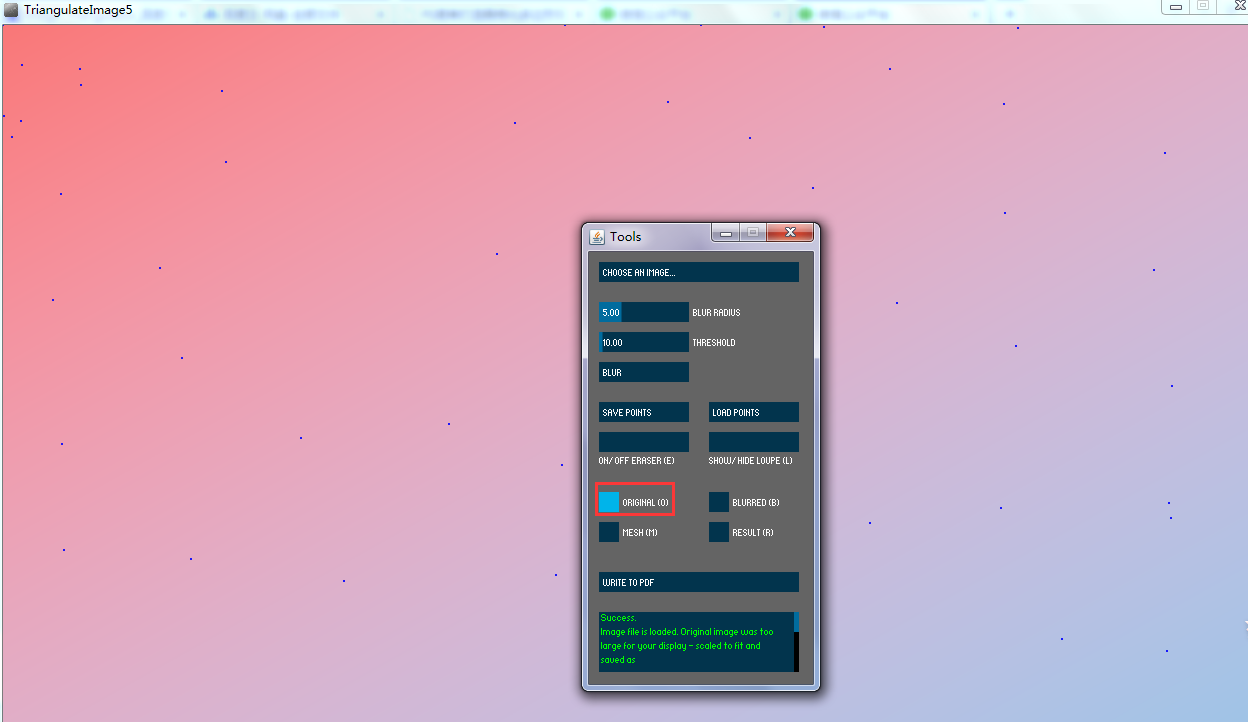Toggle the Show/Hide Loupe switch
This screenshot has height=722, width=1248.
point(753,442)
